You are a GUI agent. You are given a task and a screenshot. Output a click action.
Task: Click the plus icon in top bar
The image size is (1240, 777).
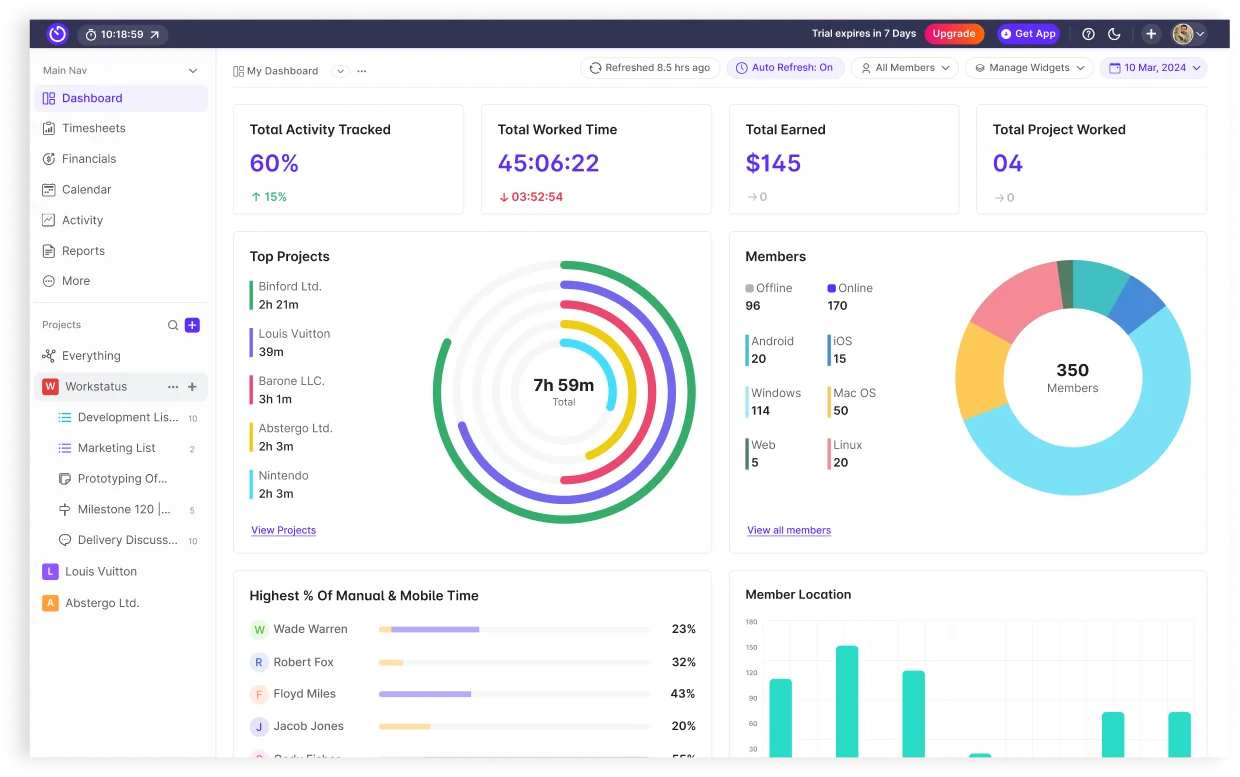[x=1151, y=34]
